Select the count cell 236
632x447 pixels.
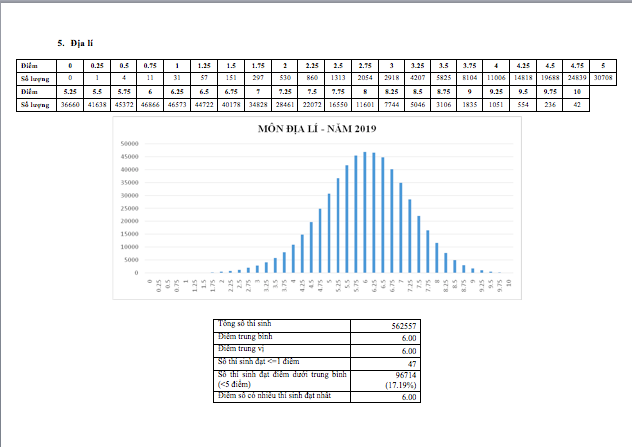pyautogui.click(x=550, y=105)
